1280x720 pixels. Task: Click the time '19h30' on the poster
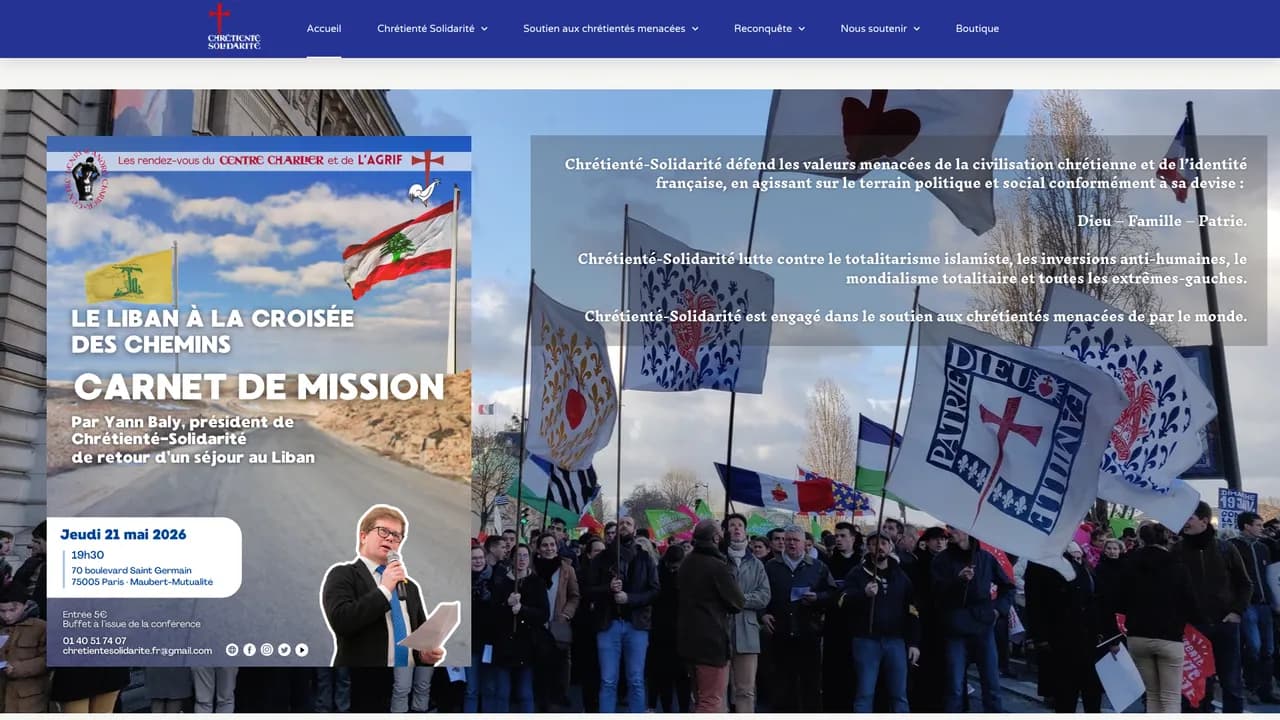87,555
